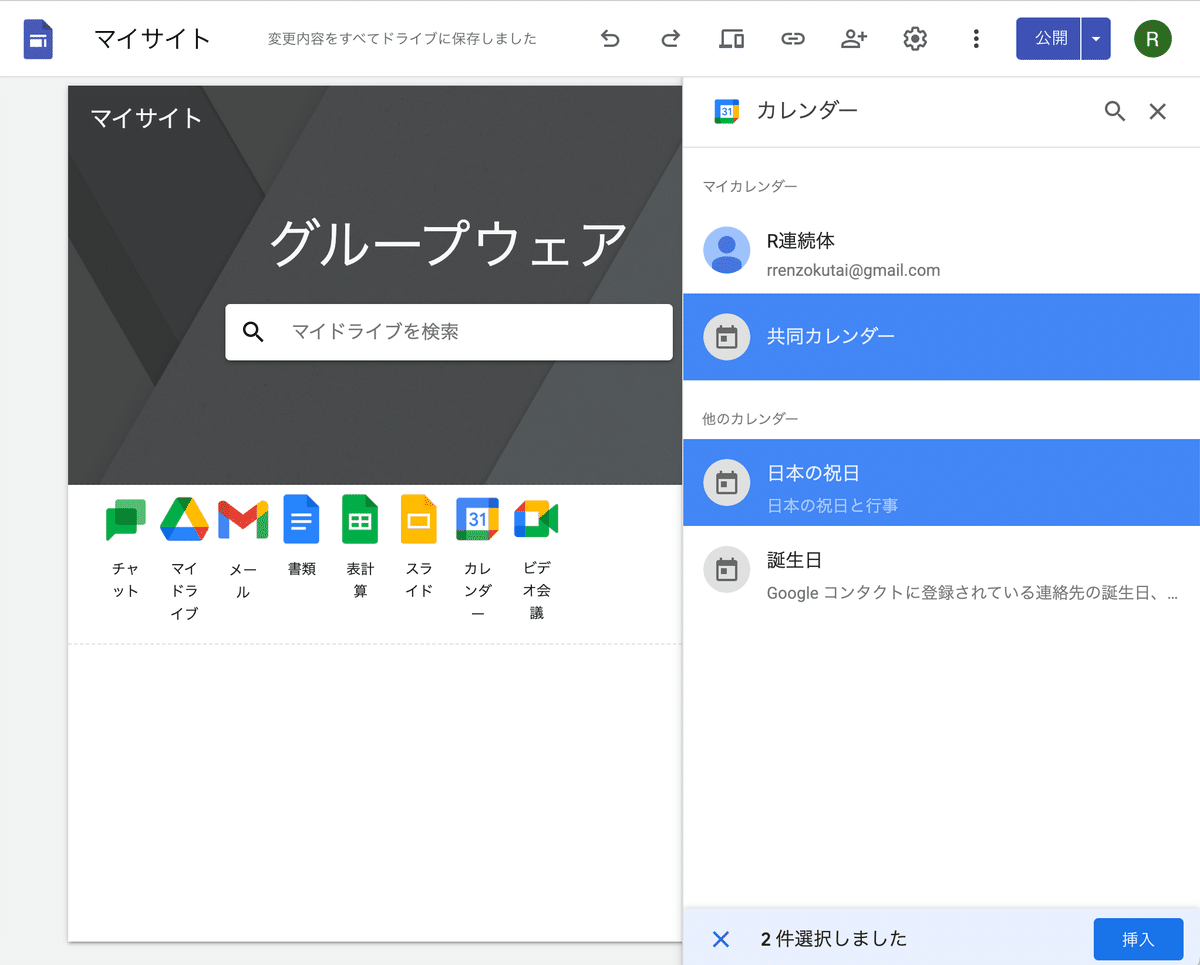The image size is (1200, 965).
Task: Open the 表計算 Sheets icon
Action: coord(360,519)
